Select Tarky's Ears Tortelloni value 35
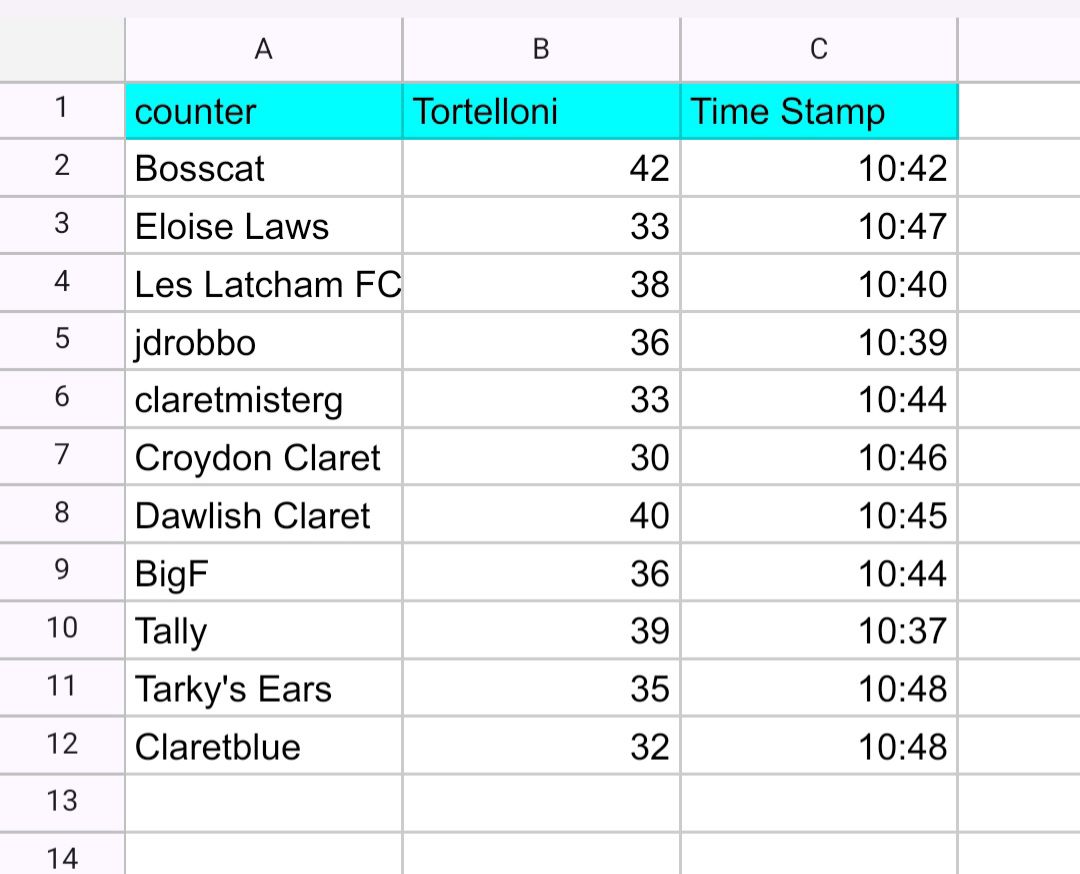Screen dimensions: 1080x874 [x=541, y=689]
